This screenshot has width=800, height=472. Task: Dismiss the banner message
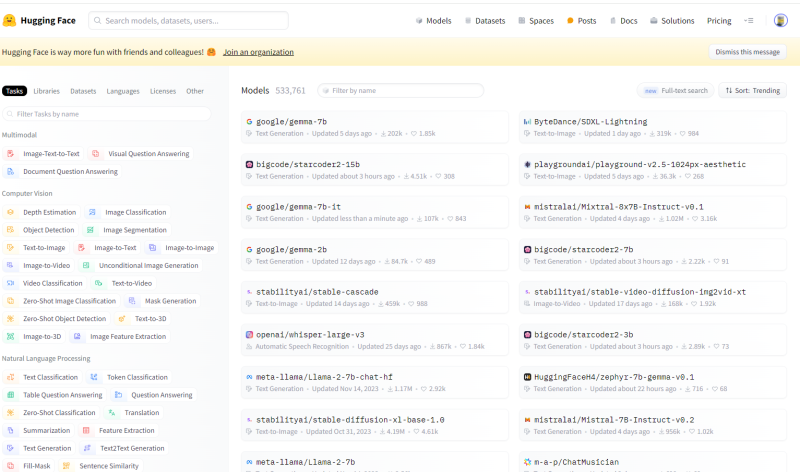[x=747, y=52]
